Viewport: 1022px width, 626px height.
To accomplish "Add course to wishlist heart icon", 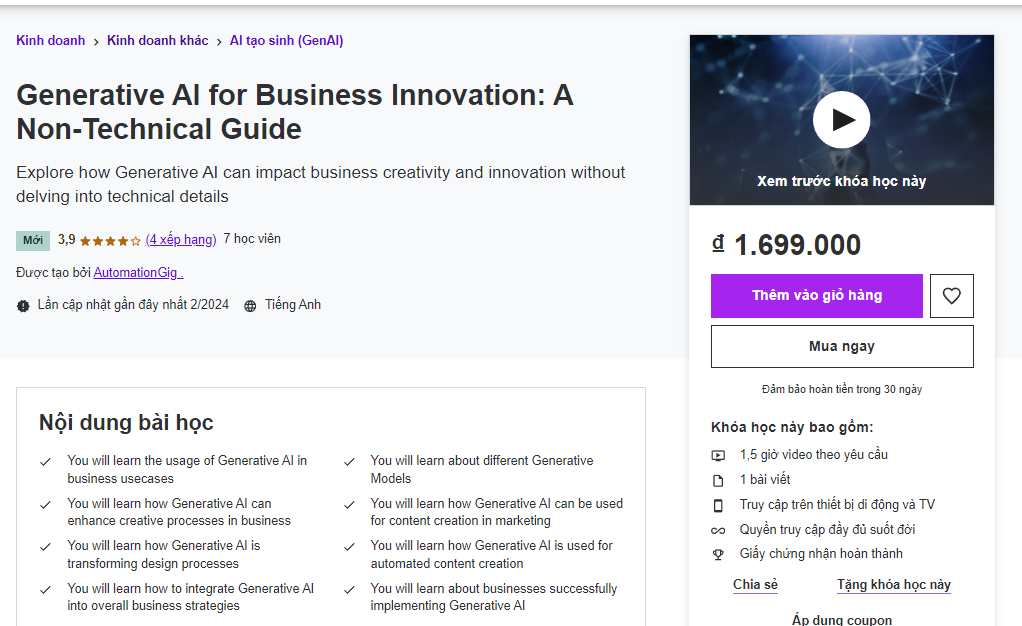I will pyautogui.click(x=951, y=296).
